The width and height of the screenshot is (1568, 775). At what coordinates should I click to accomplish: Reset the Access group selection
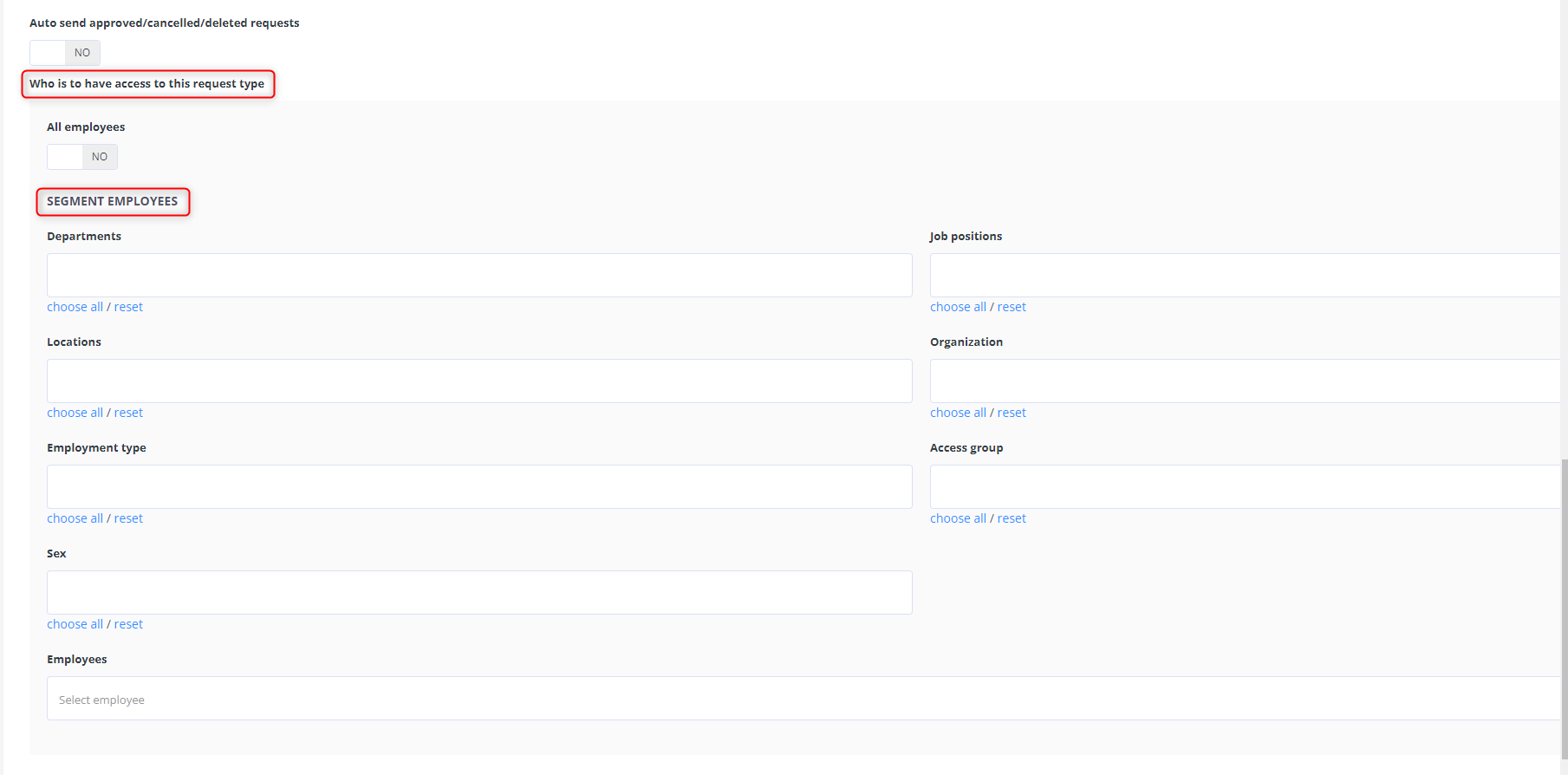[1012, 518]
